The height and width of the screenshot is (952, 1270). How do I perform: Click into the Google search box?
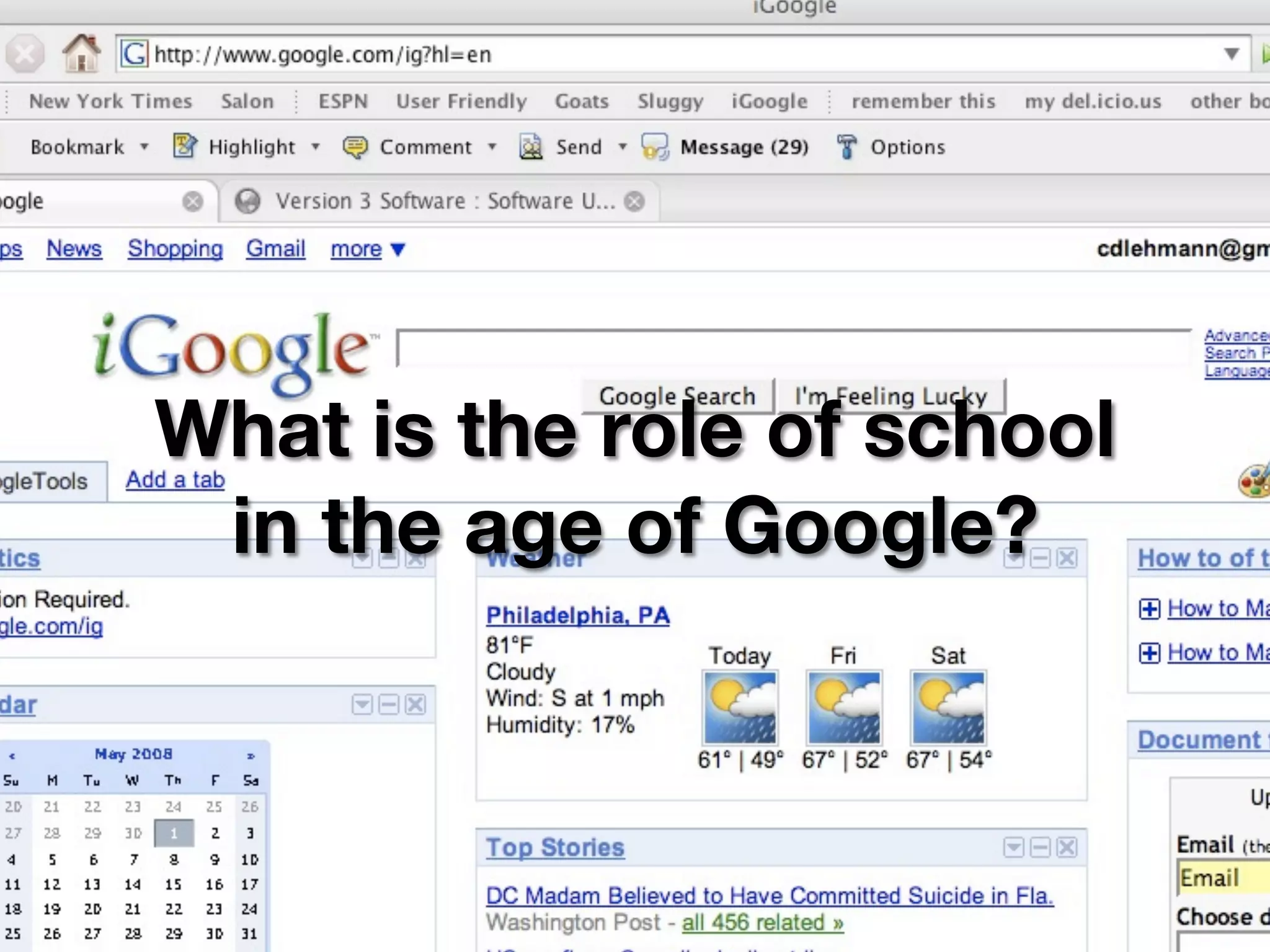[x=794, y=348]
